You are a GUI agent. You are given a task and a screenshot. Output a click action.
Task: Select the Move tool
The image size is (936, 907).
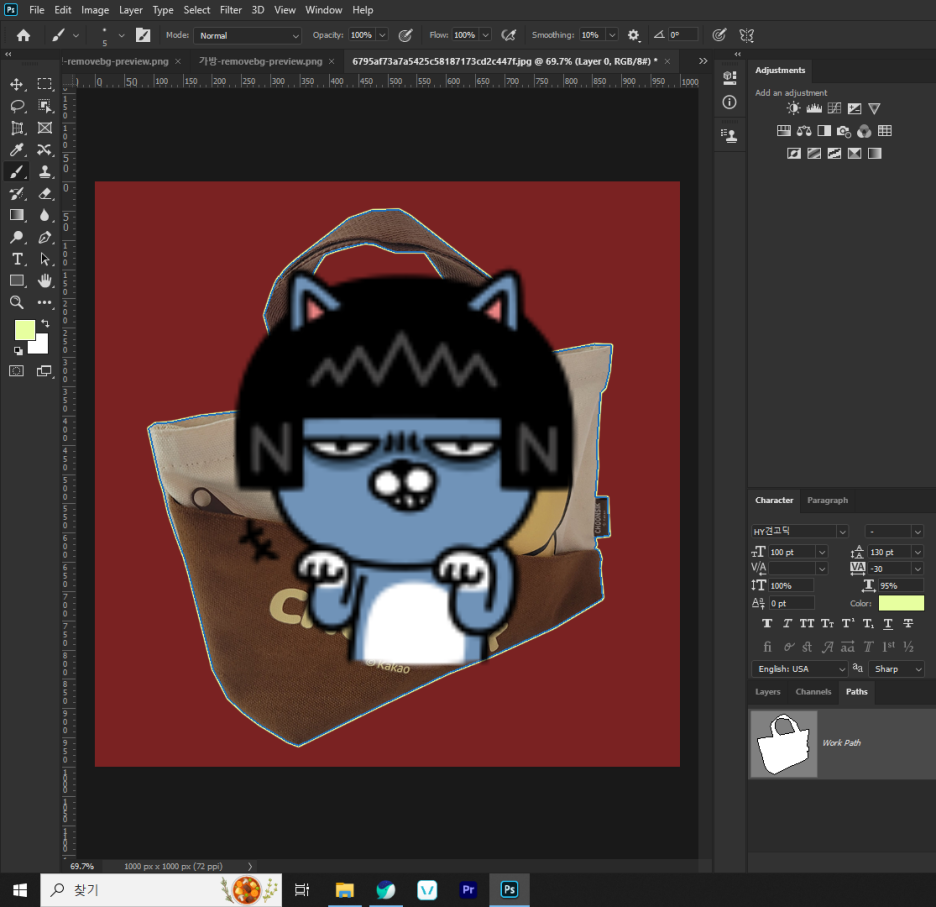pyautogui.click(x=17, y=84)
